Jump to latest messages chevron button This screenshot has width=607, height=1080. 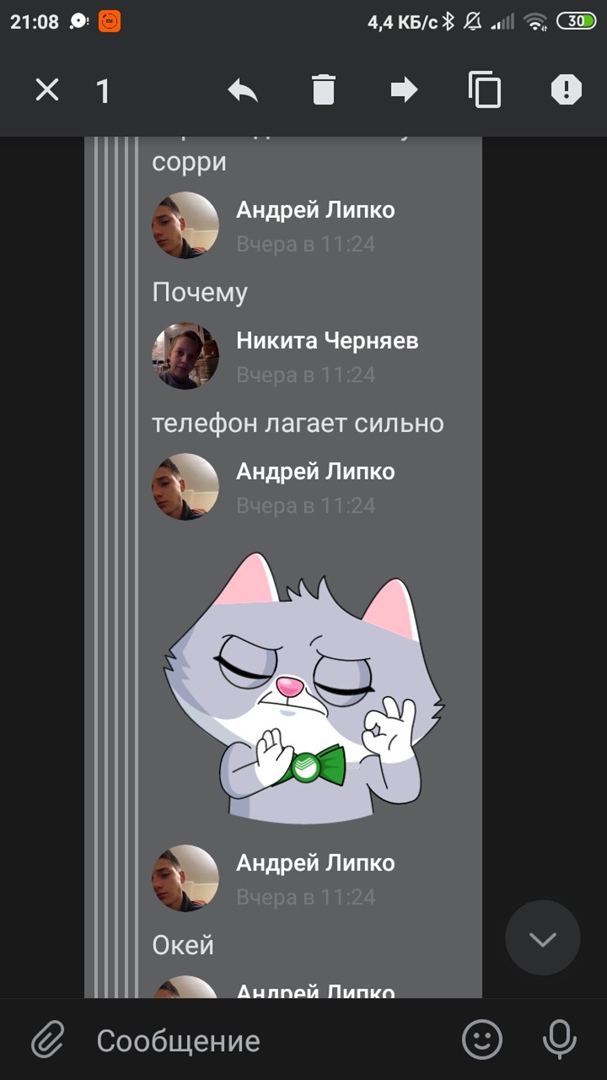pos(543,937)
